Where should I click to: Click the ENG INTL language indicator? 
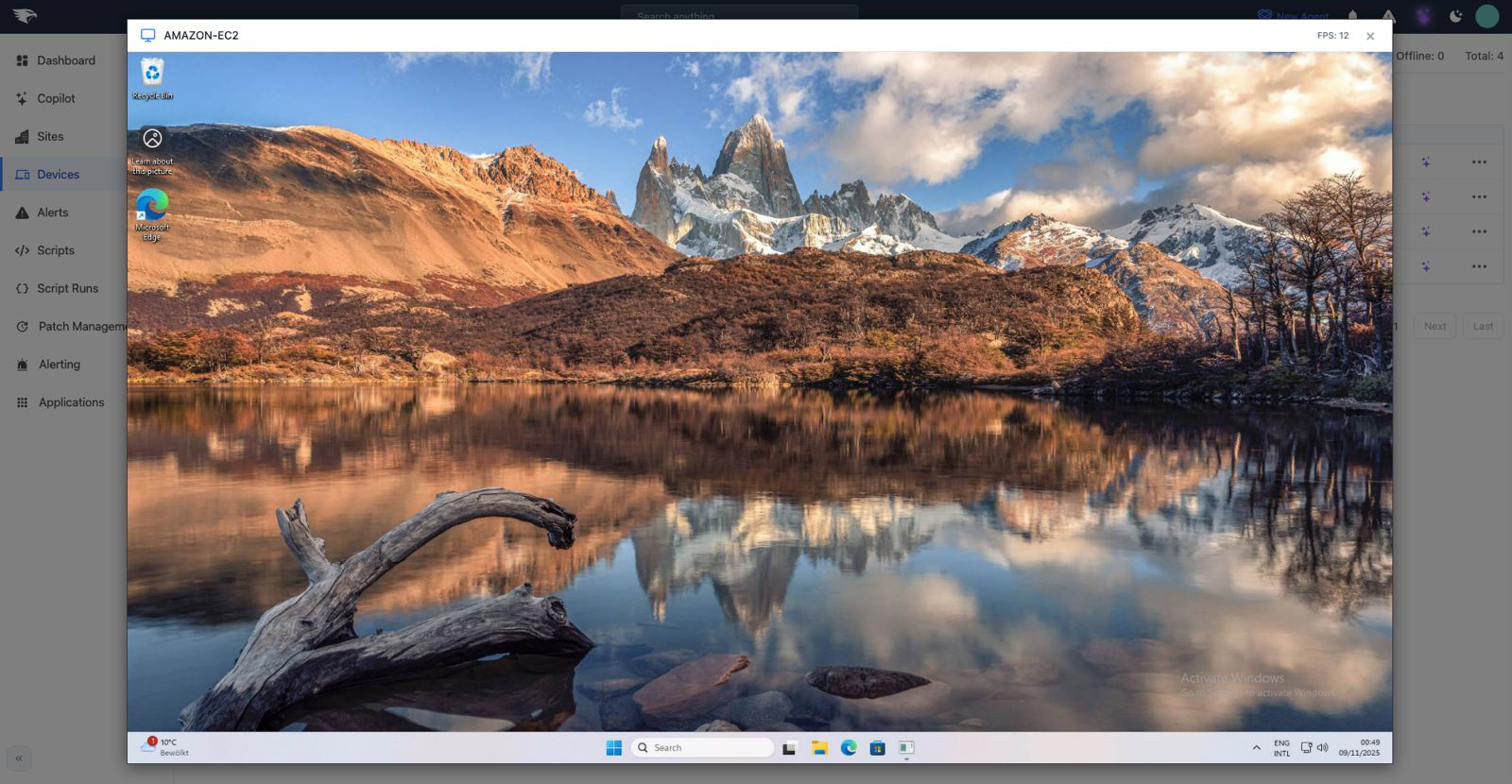1281,748
